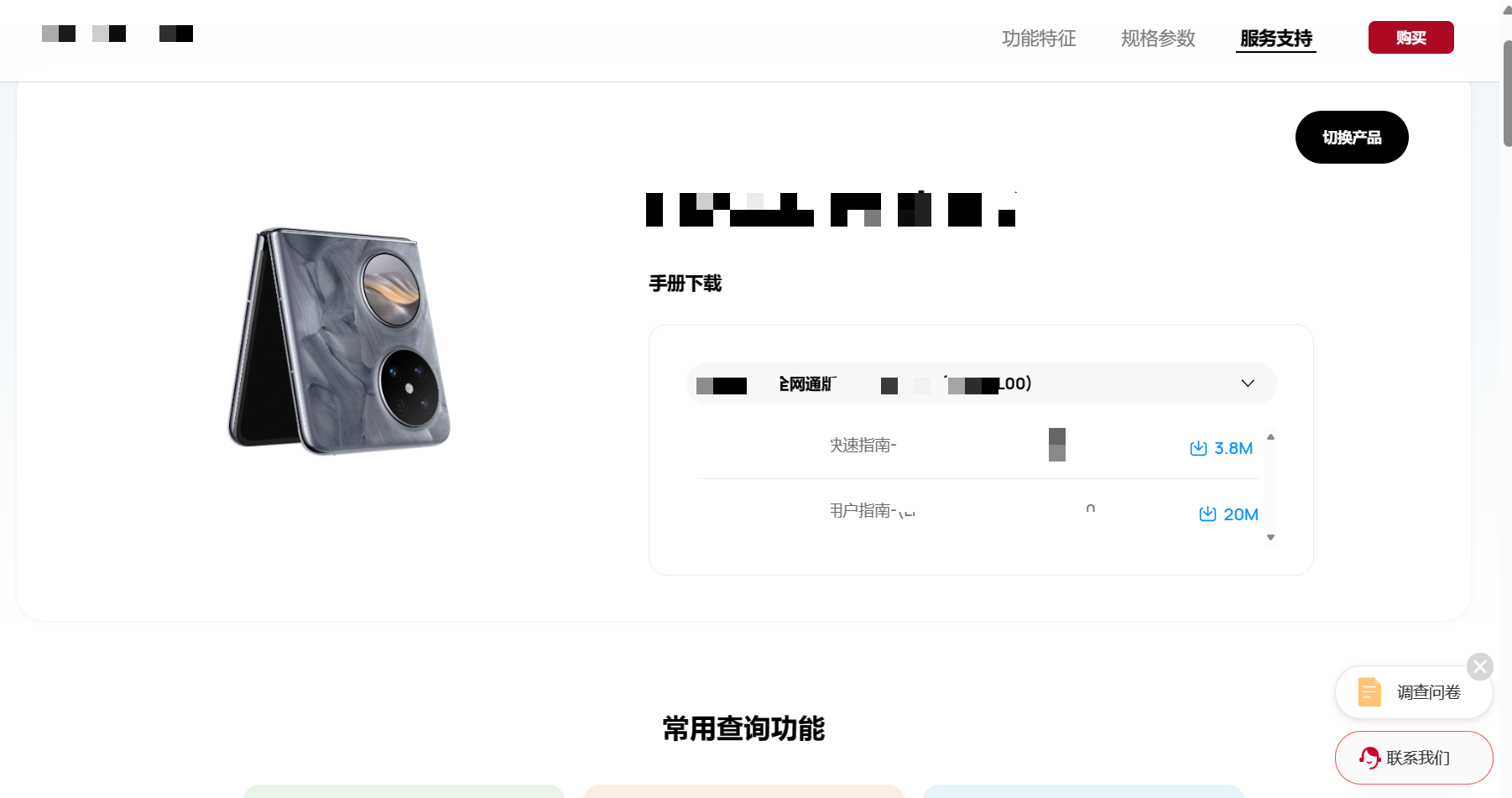The height and width of the screenshot is (798, 1512).
Task: Click the 切换产品 button
Action: click(1352, 138)
